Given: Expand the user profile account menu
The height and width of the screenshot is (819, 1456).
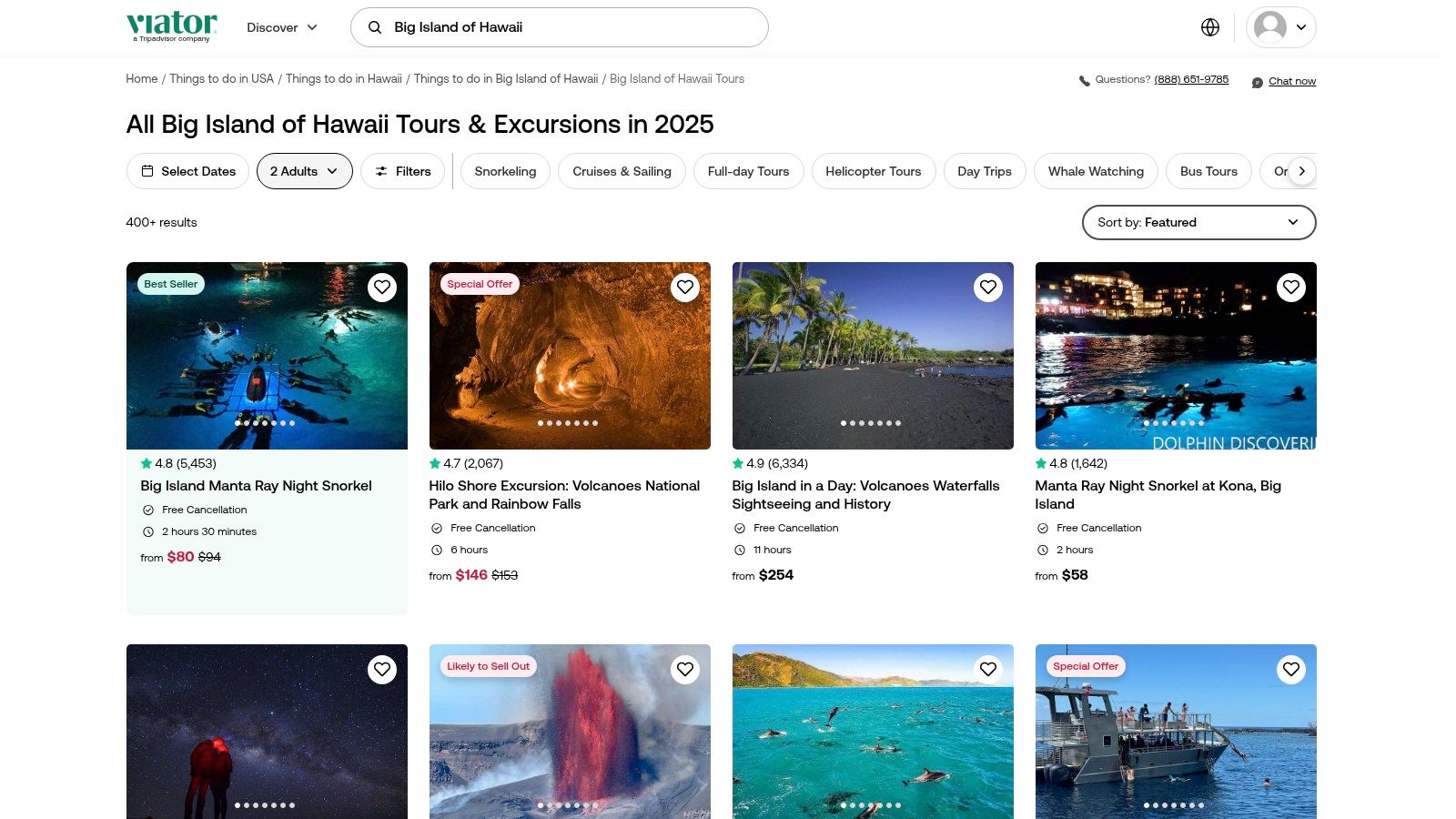Looking at the screenshot, I should (1280, 27).
